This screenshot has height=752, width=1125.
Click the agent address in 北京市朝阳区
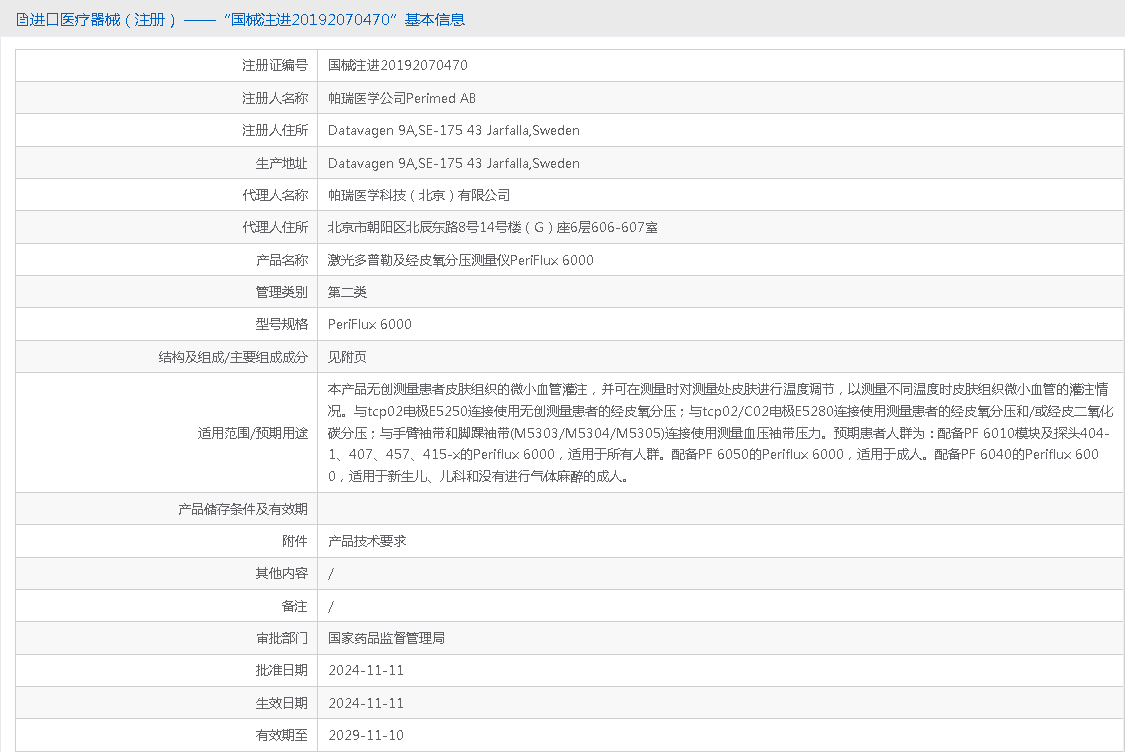click(492, 228)
